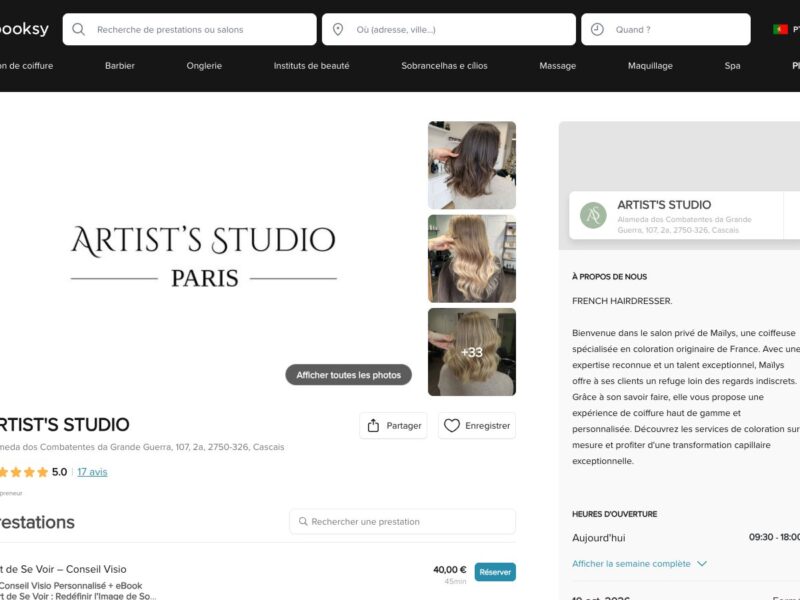
Task: Click the magnifier icon in services search
Action: pos(79,29)
